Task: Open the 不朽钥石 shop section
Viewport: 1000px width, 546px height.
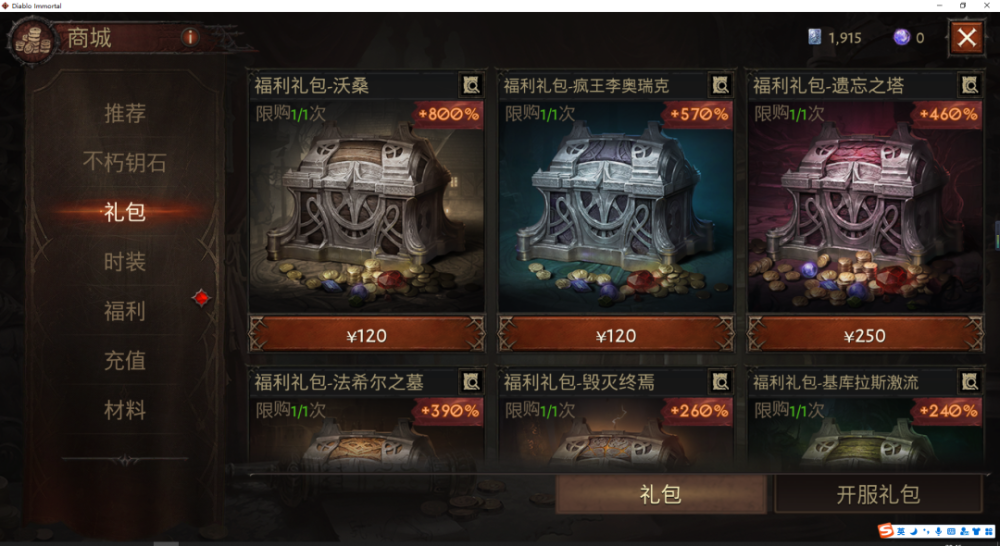Action: coord(125,163)
